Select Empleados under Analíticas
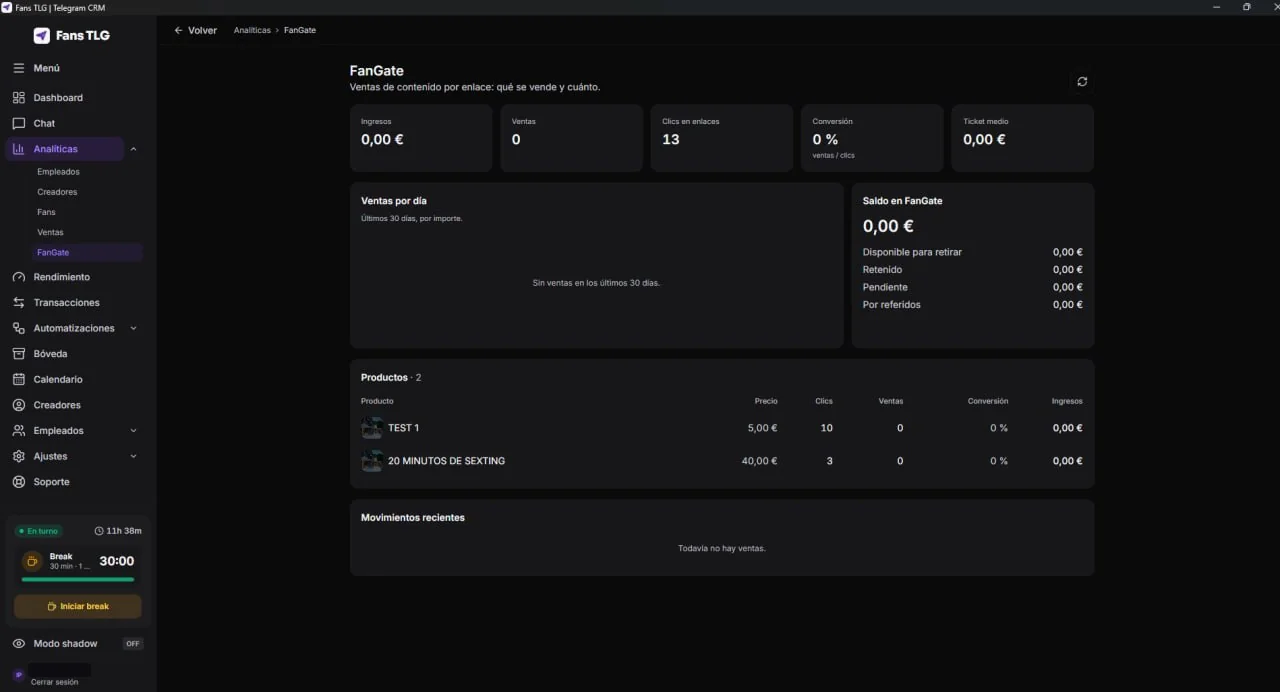Screen dimensions: 1280x692 click(58, 172)
